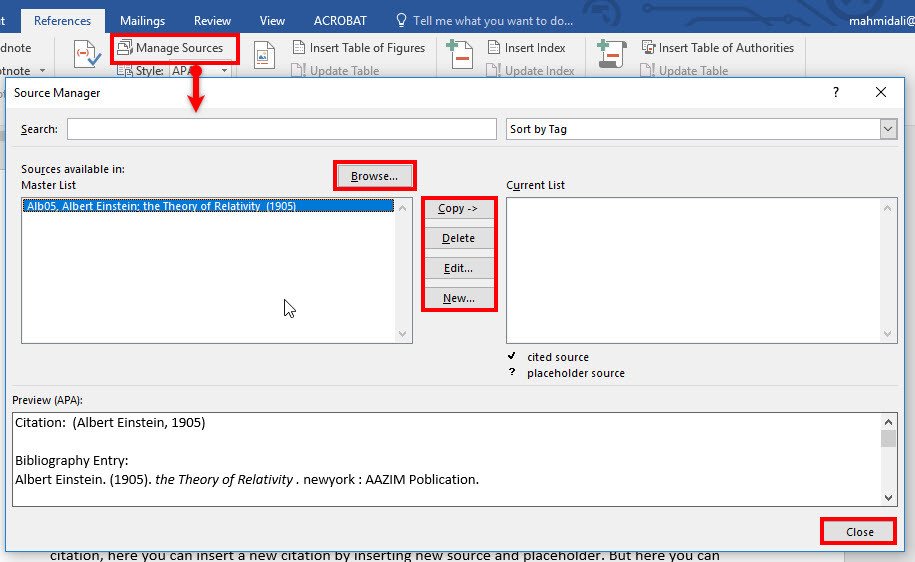The image size is (915, 562).
Task: Click the Insert Citation icon
Action: pos(88,54)
